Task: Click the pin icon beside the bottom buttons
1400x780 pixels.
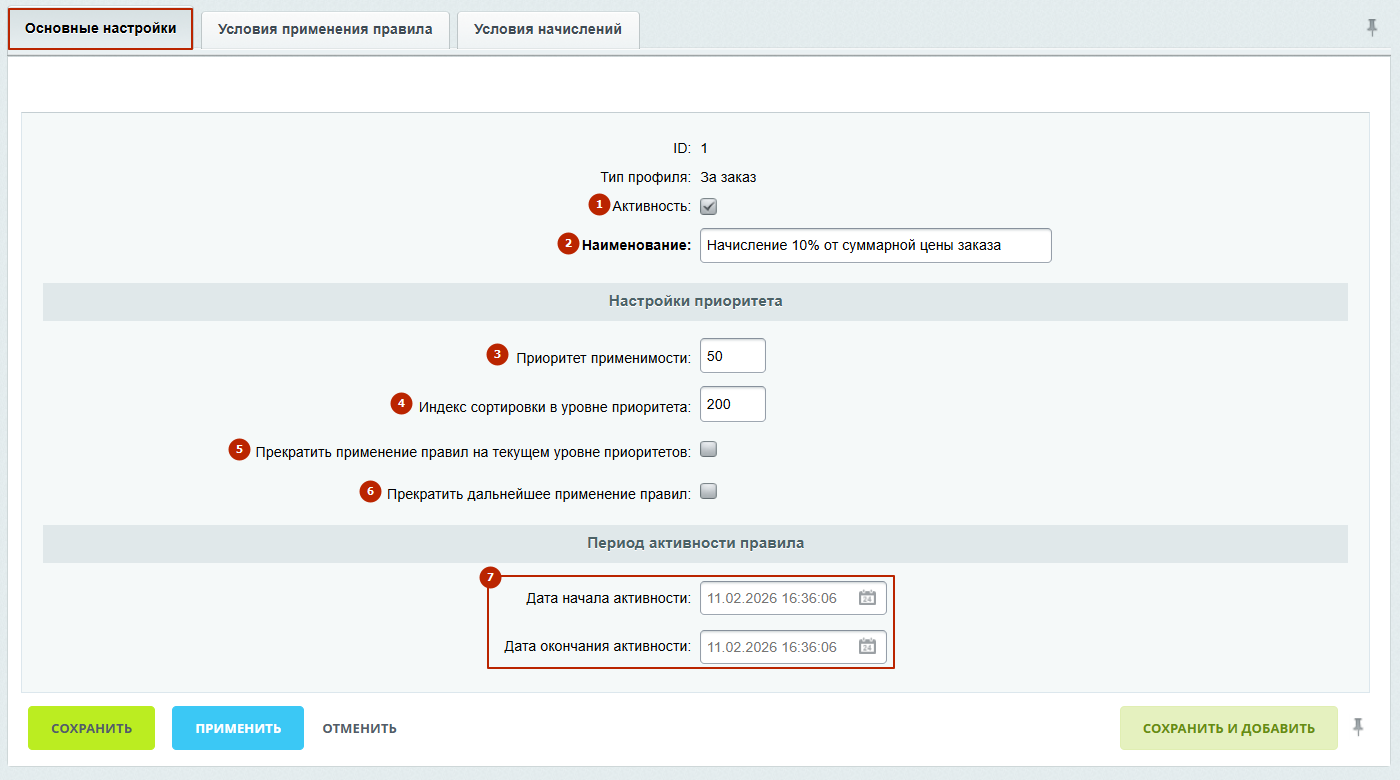Action: (1358, 727)
